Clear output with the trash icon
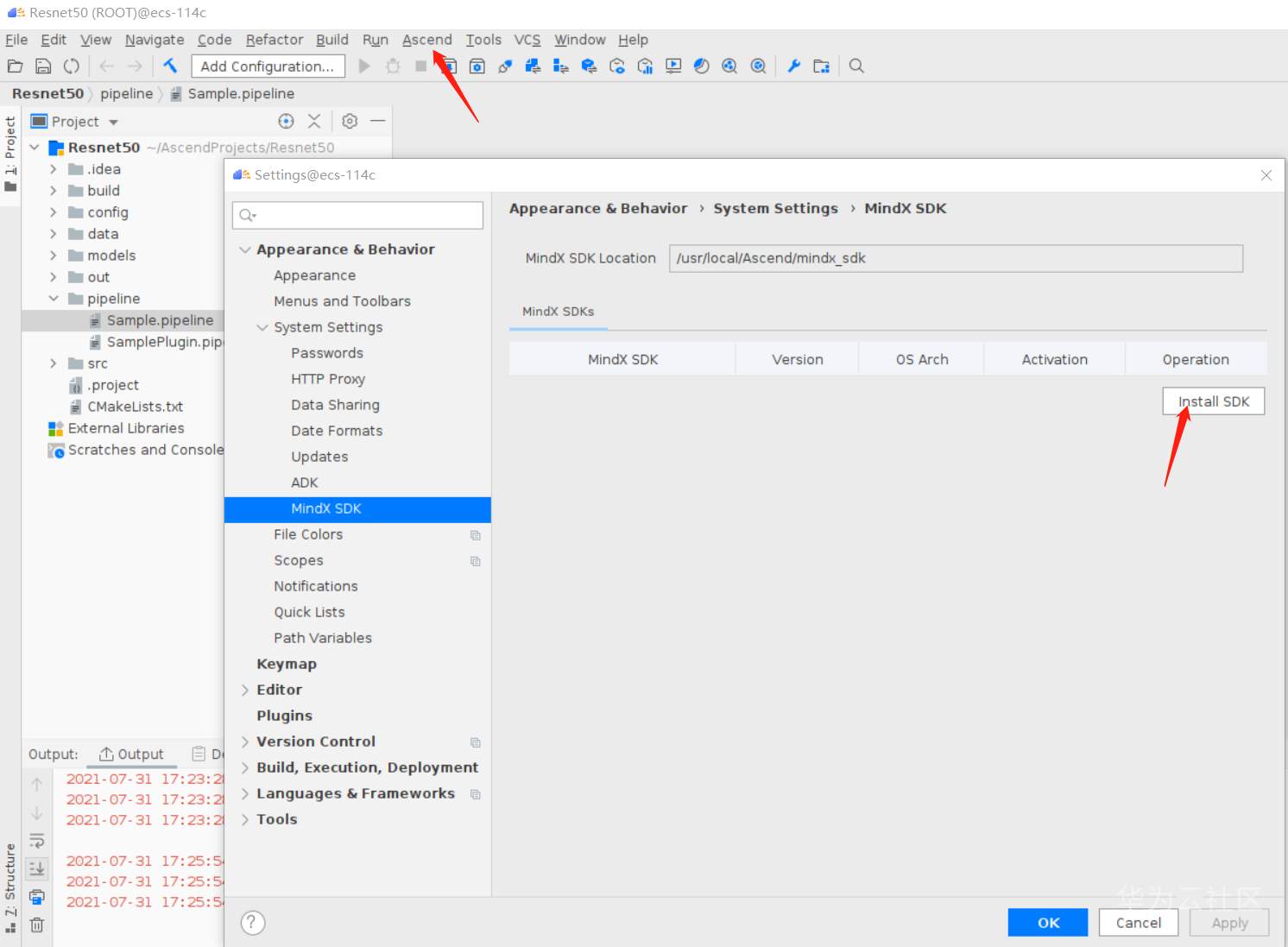 37,925
